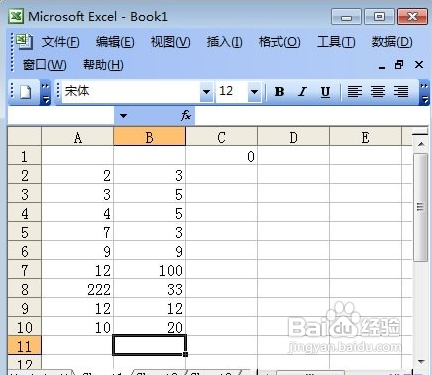Click the New blank workbook icon
This screenshot has height=375, width=432.
tap(26, 91)
